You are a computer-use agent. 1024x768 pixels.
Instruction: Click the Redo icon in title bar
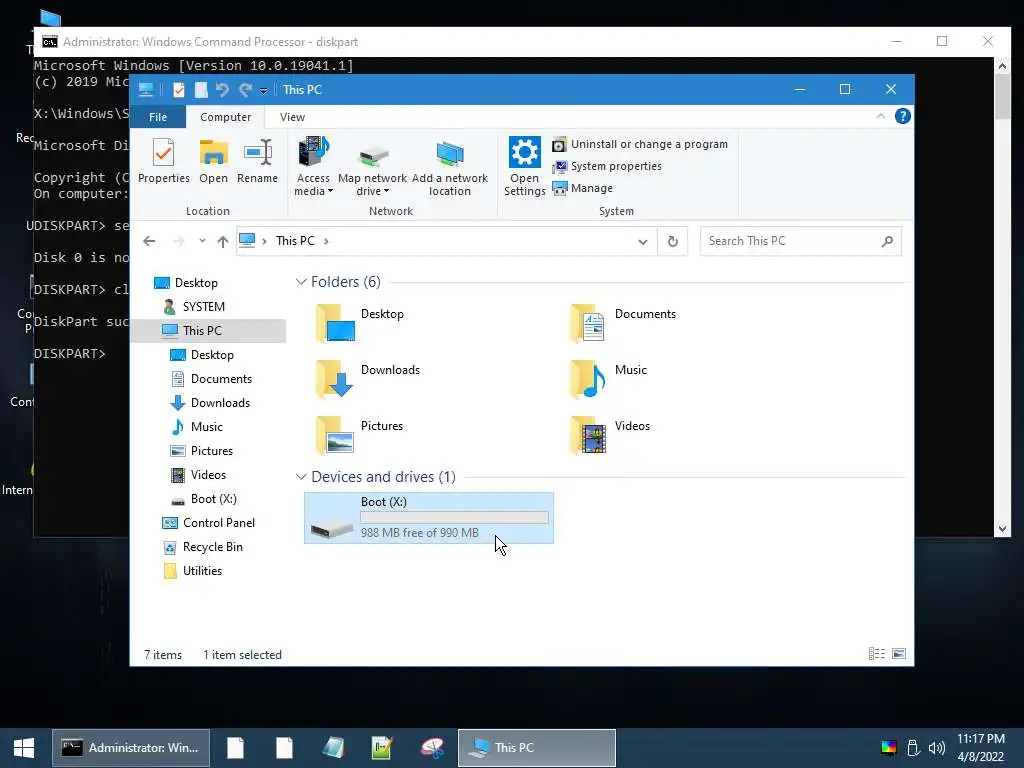pyautogui.click(x=245, y=89)
